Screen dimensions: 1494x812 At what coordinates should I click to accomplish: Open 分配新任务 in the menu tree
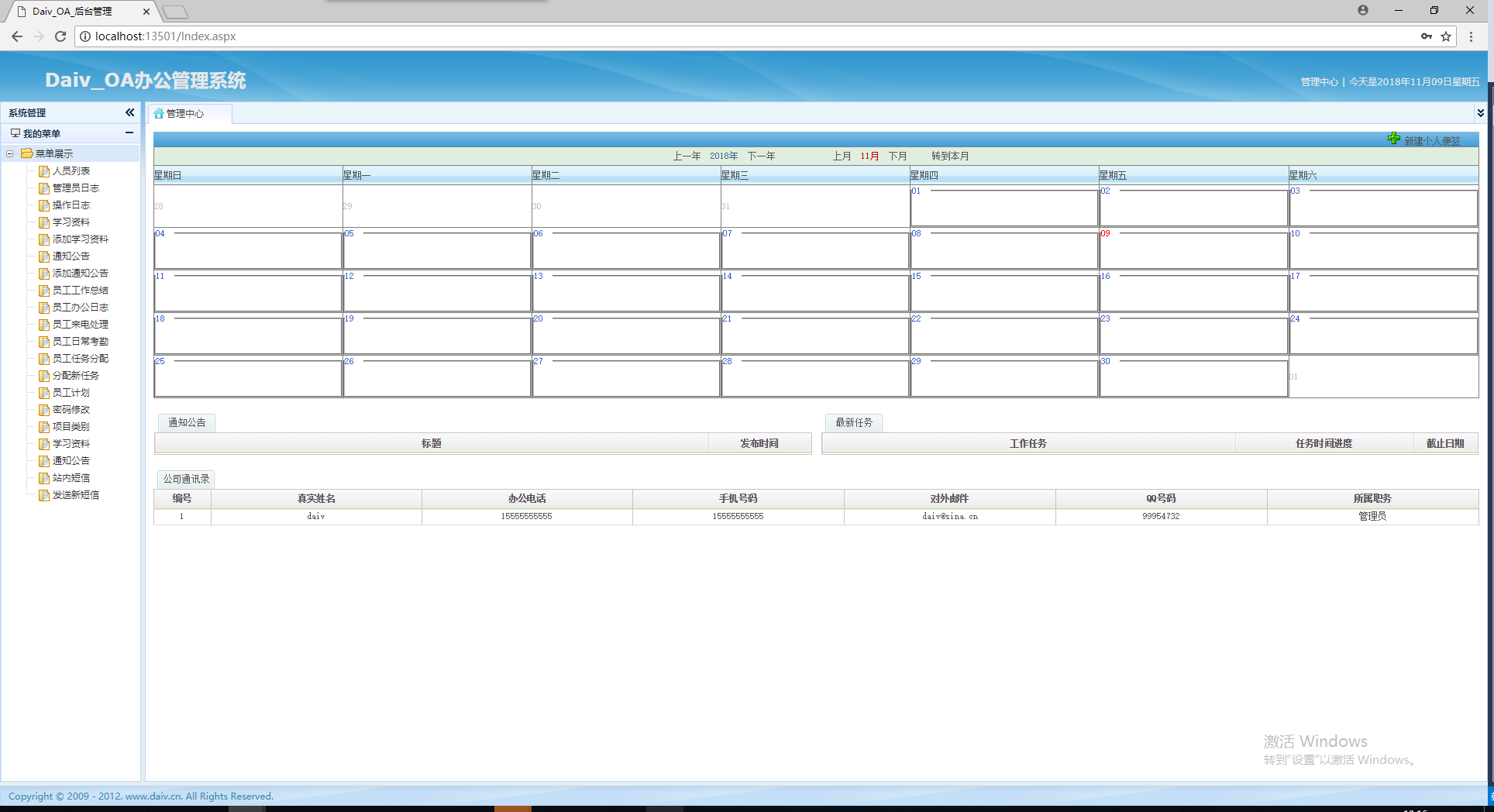[x=75, y=376]
